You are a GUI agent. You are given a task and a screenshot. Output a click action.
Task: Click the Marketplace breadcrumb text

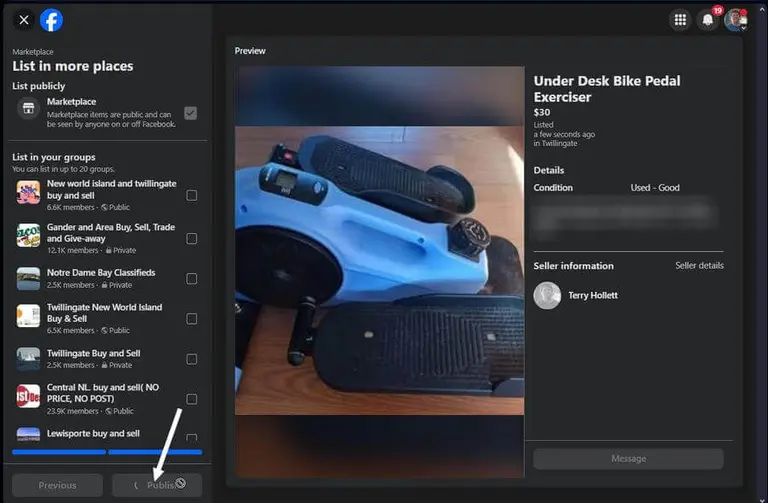click(x=33, y=51)
